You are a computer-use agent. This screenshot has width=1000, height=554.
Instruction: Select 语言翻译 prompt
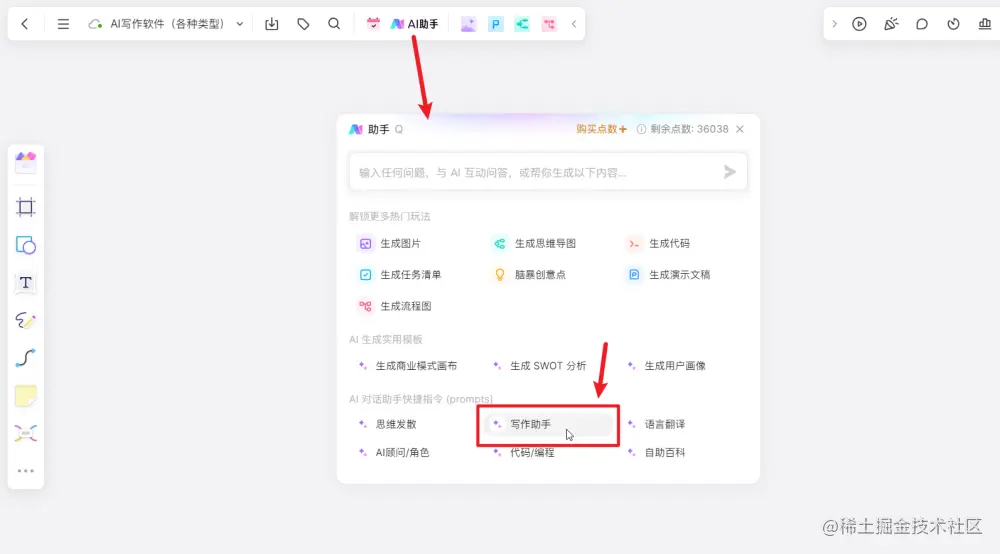pos(656,424)
